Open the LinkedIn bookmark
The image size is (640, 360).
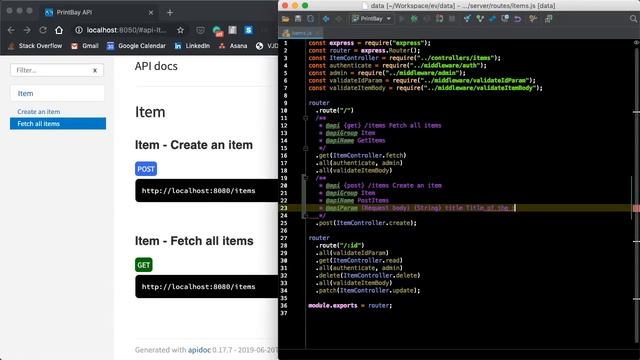[192, 46]
